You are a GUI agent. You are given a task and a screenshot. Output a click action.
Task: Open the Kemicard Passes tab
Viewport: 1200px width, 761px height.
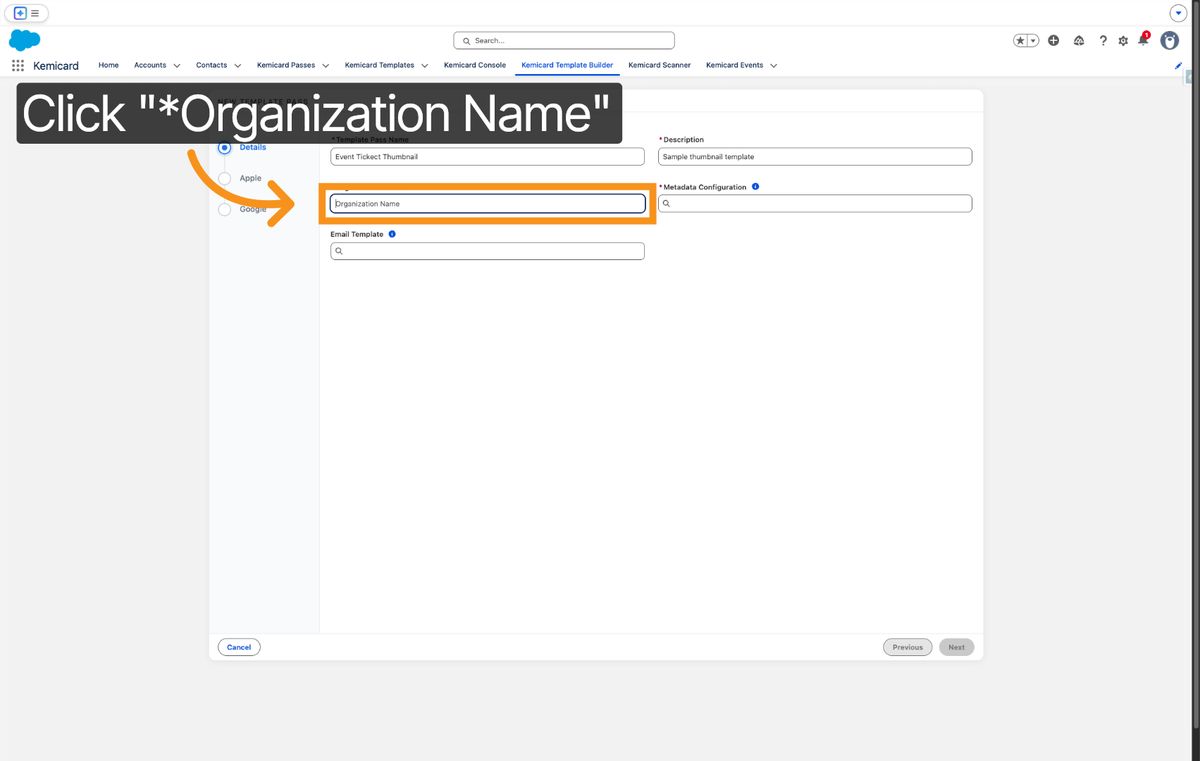click(x=286, y=65)
